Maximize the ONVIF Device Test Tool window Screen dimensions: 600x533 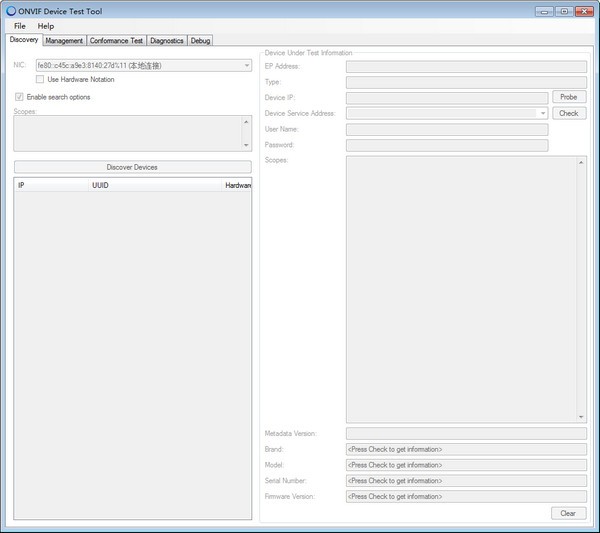[x=564, y=11]
